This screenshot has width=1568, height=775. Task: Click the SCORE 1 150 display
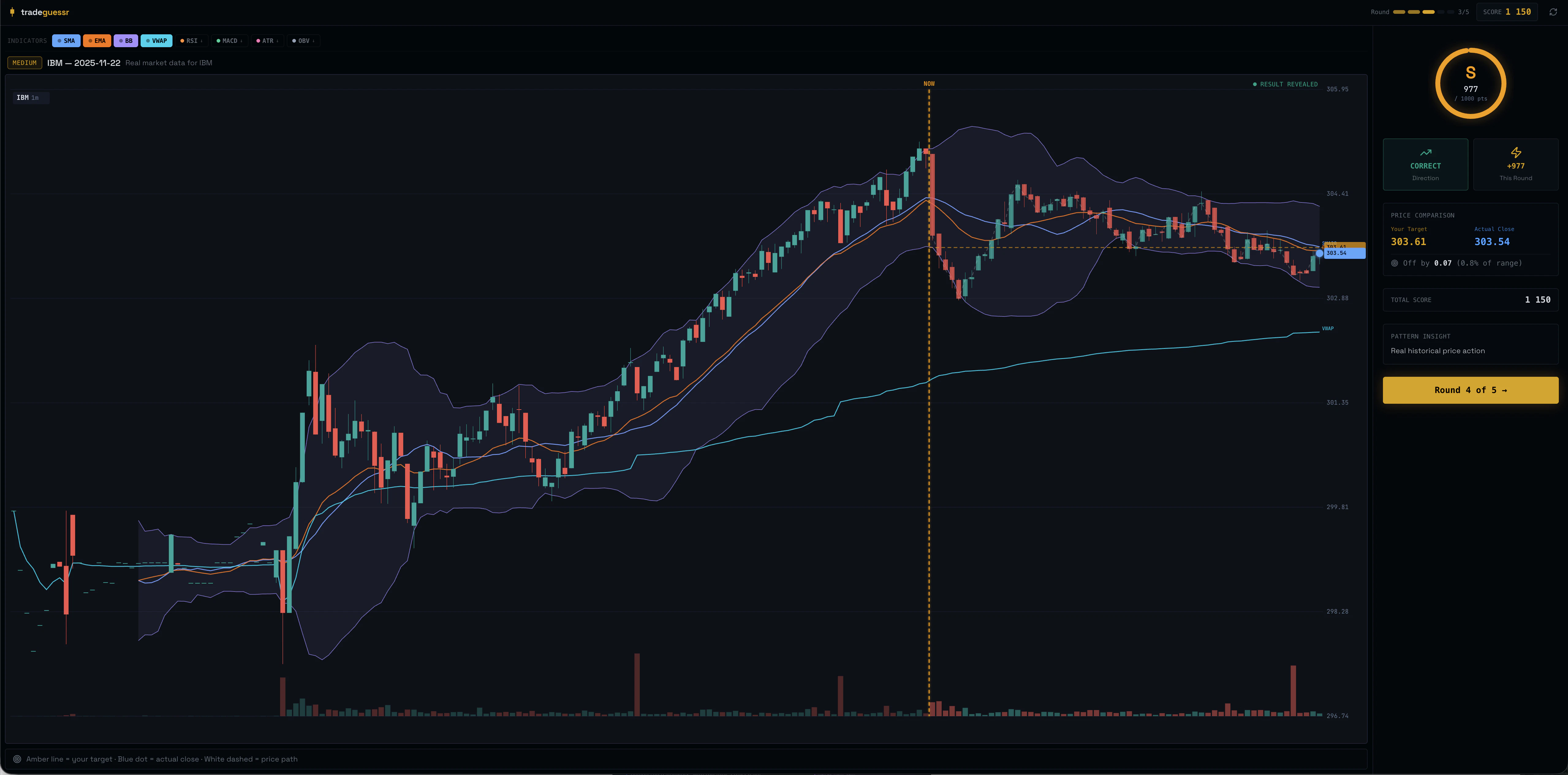tap(1507, 12)
